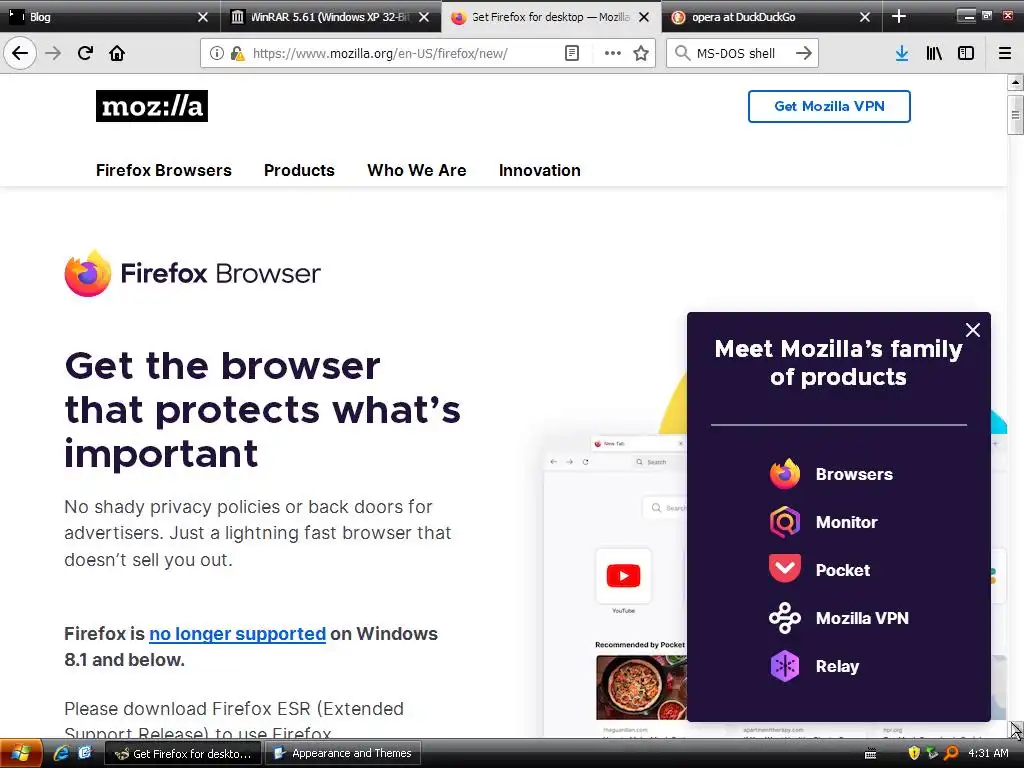Click the Mozilla VPN nodes icon
This screenshot has height=768, width=1024.
click(x=784, y=618)
